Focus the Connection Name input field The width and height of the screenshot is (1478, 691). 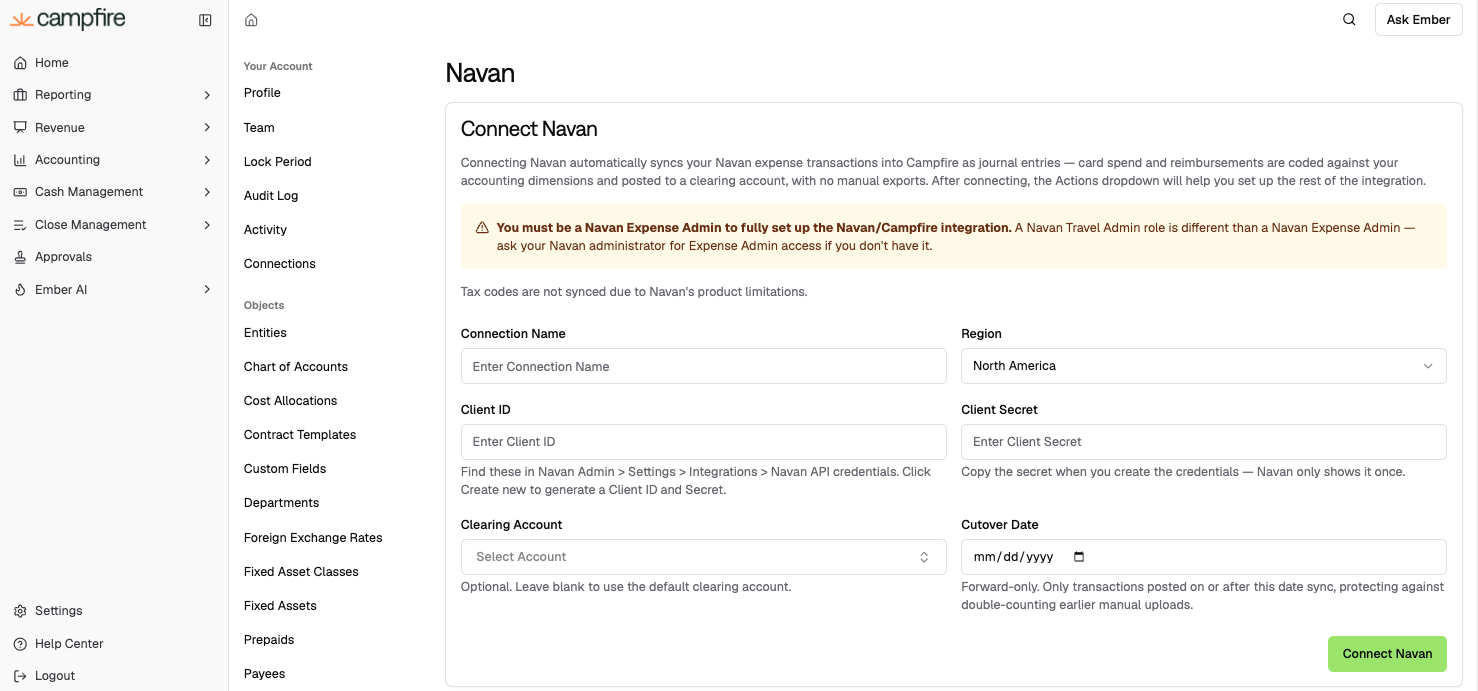tap(703, 366)
